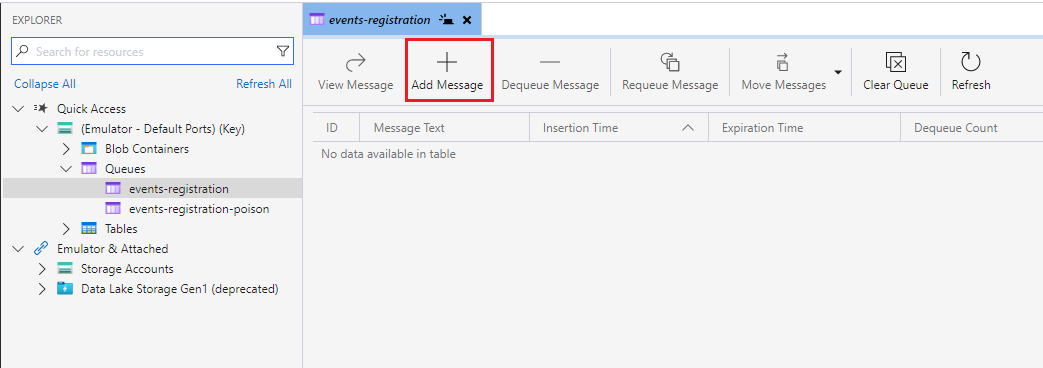Expand the Tables node

tap(66, 228)
